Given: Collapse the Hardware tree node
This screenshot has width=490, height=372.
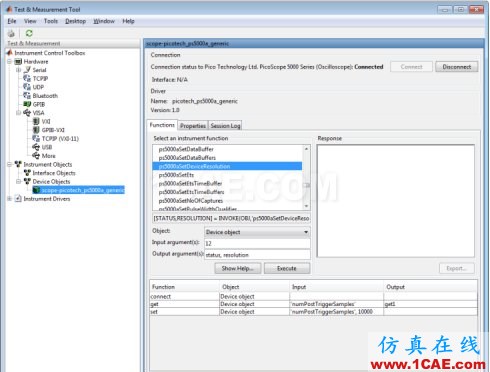Looking at the screenshot, I should [10, 61].
